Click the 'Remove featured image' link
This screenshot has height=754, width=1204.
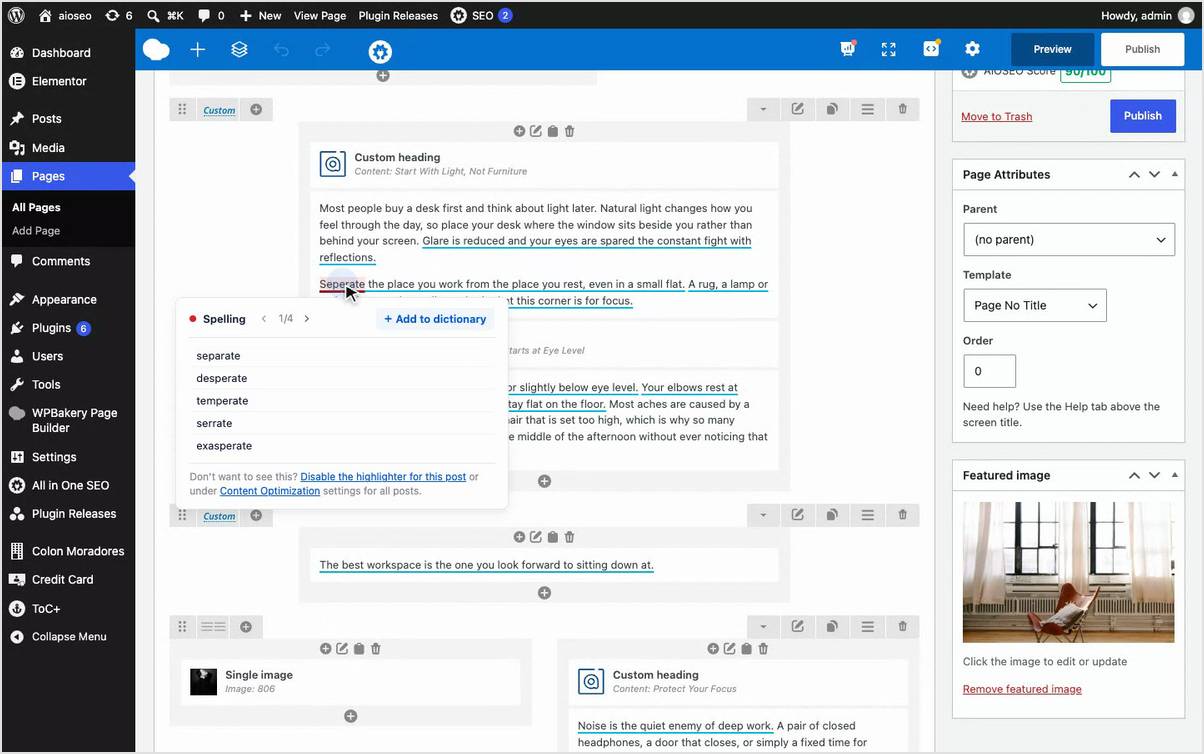point(1022,689)
